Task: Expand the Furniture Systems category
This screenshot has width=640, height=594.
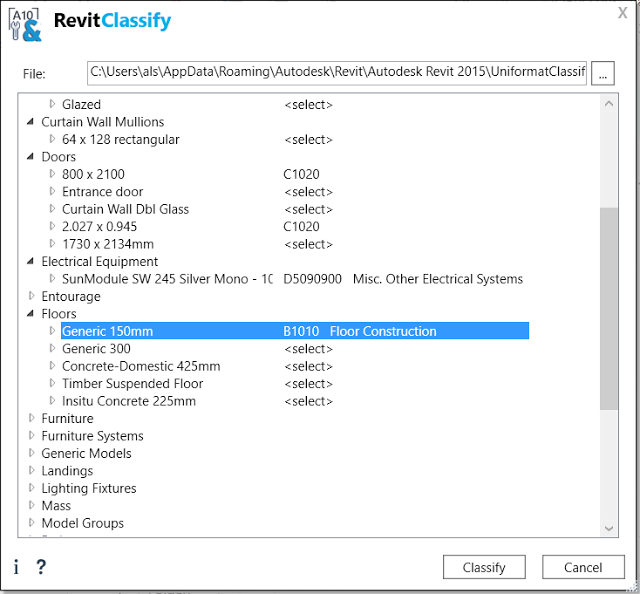Action: (31, 436)
